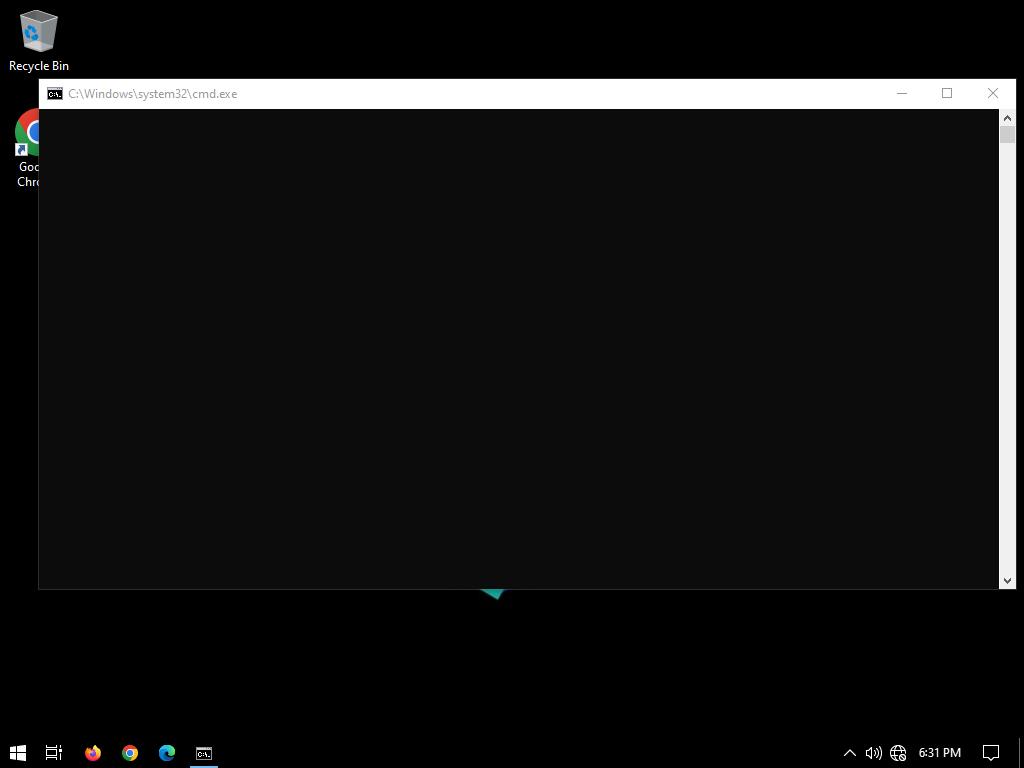The width and height of the screenshot is (1024, 768).
Task: Click the console vertical scrollbar thumb
Action: click(x=1007, y=136)
